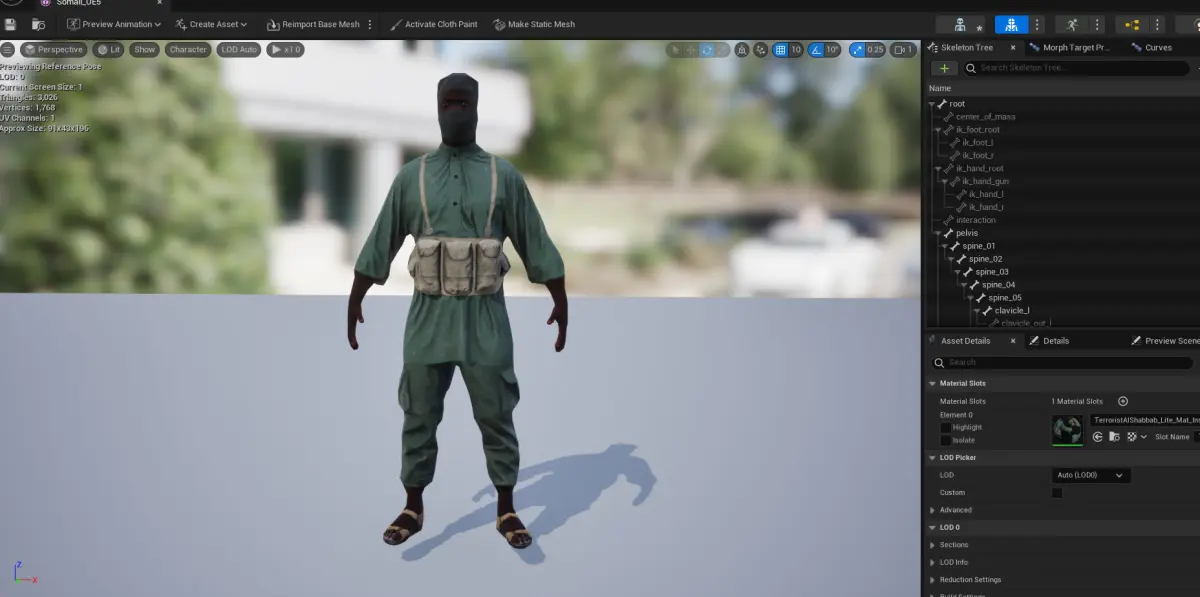Click the material preview thumbnail

coord(1067,430)
